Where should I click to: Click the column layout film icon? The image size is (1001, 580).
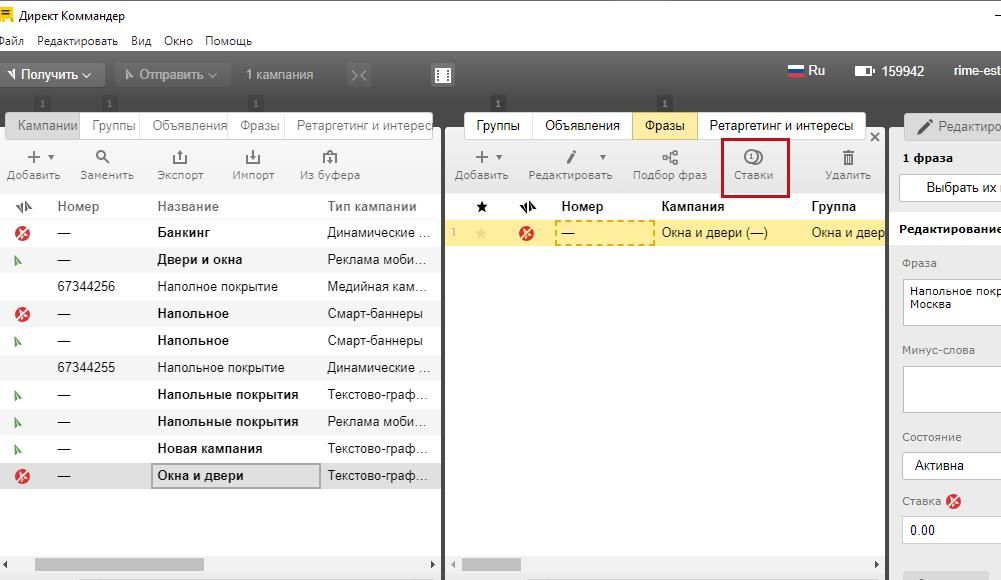(x=442, y=75)
